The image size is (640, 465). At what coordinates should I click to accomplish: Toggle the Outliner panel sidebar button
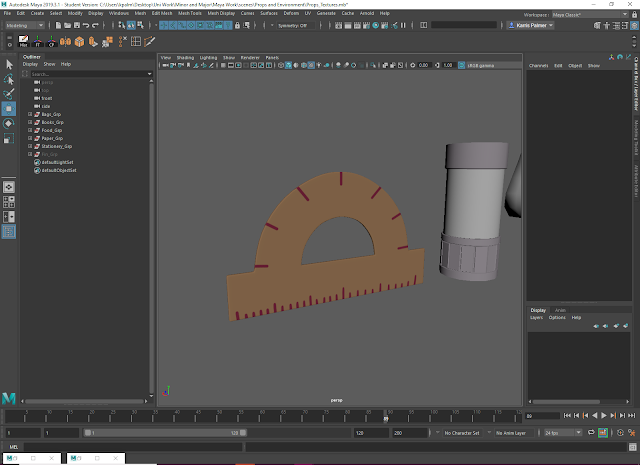coord(9,231)
